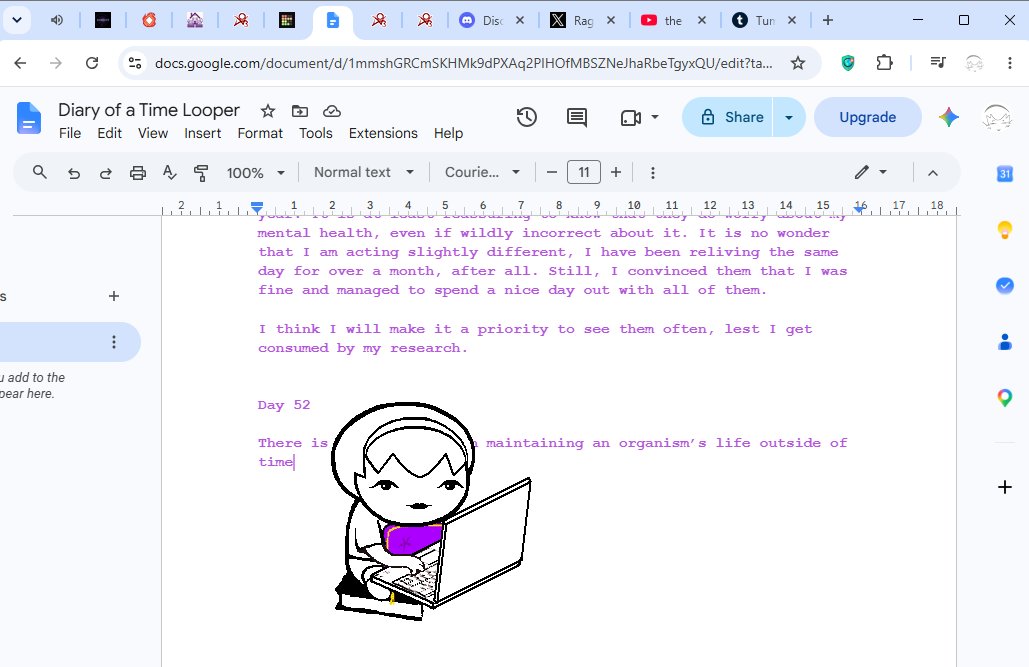
Task: Open Gemini sparkle assistant icon
Action: point(948,118)
